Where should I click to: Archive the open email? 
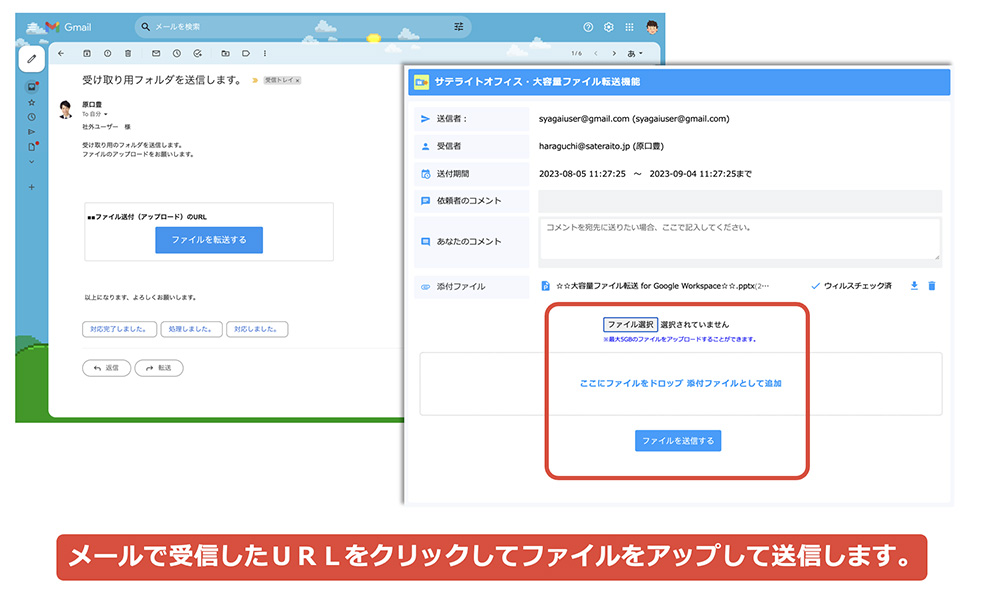87,54
